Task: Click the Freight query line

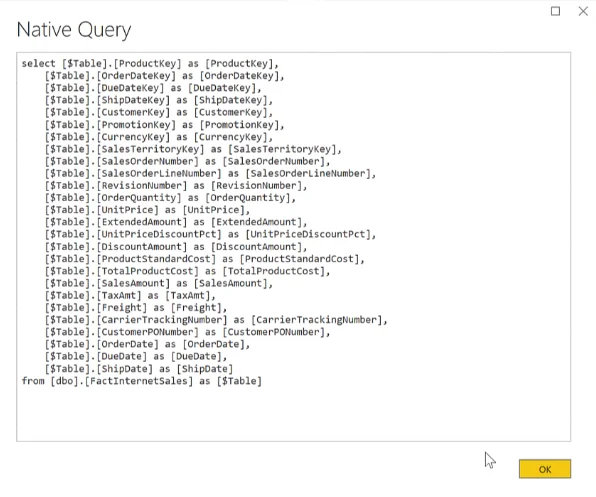Action: [136, 307]
